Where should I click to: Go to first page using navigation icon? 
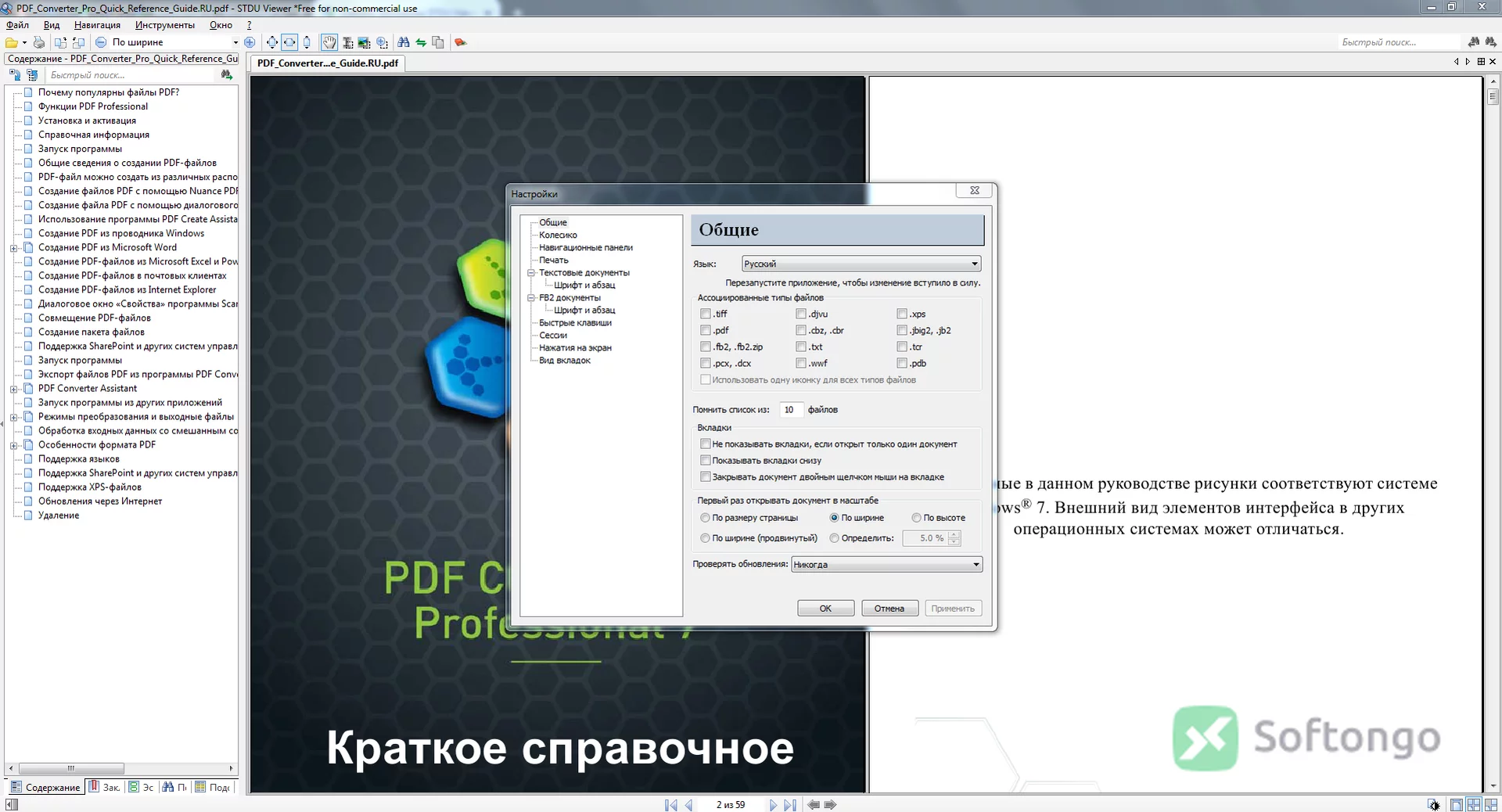670,805
